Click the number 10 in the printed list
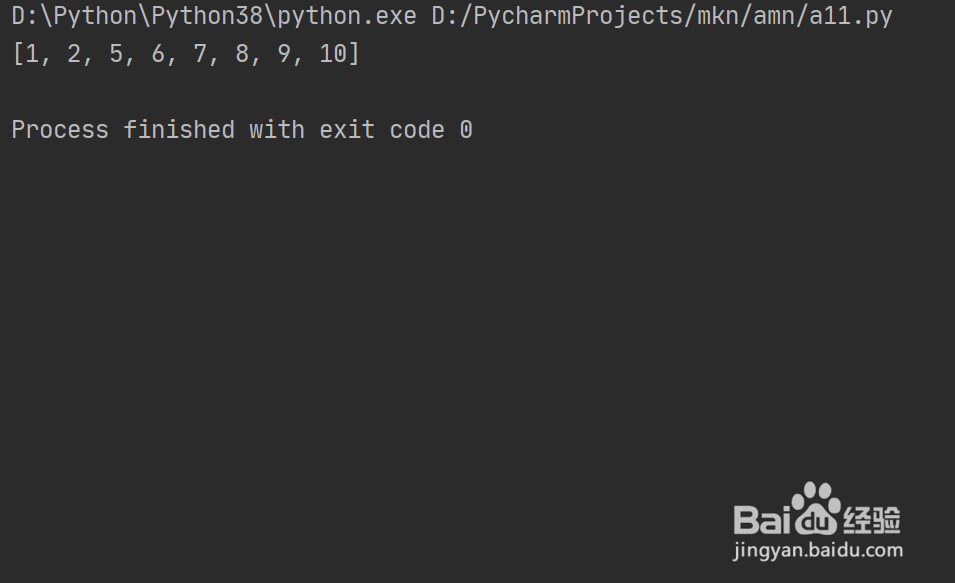The width and height of the screenshot is (955, 583). click(x=332, y=54)
